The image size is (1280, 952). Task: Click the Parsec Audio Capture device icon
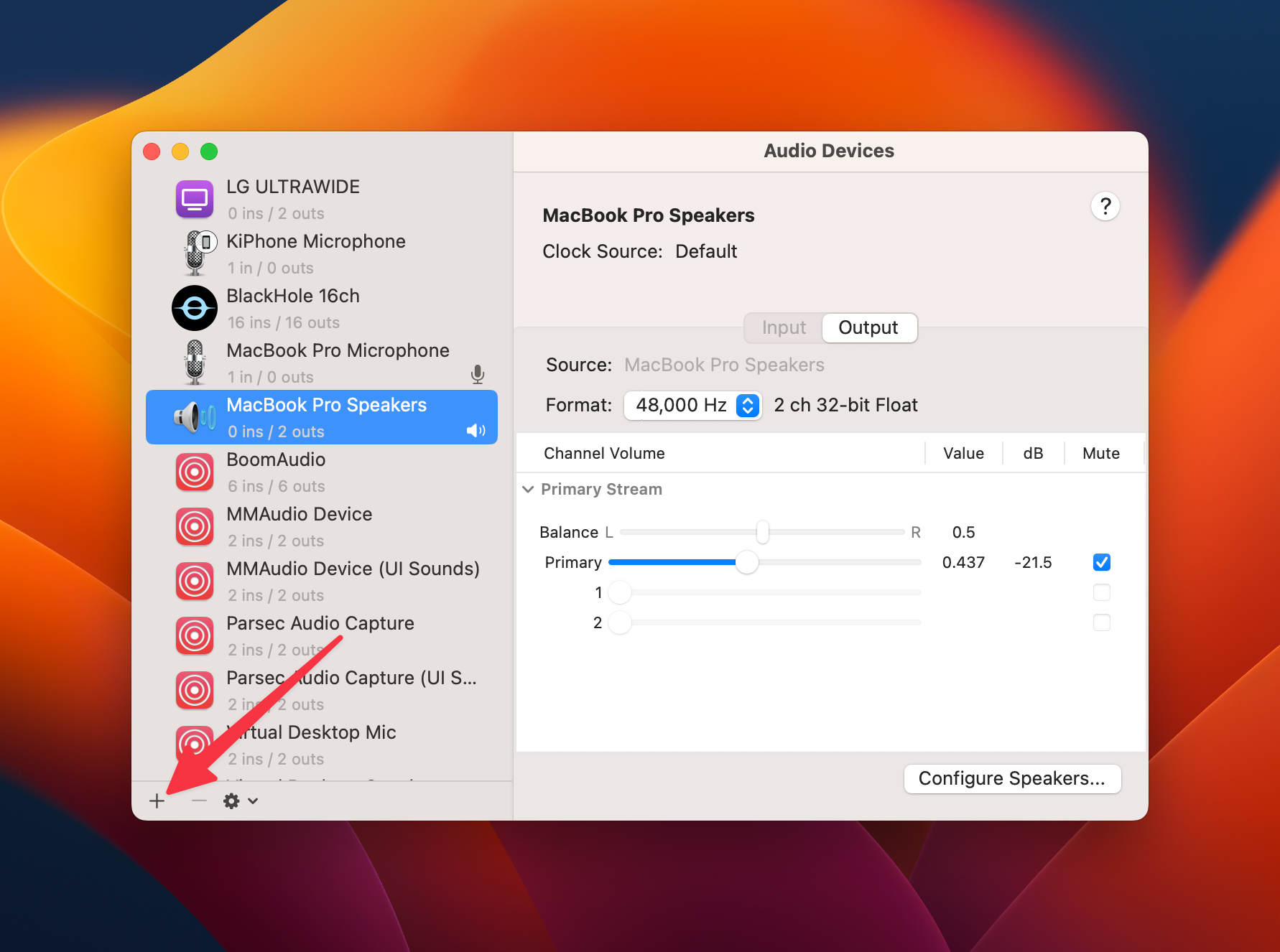(194, 635)
